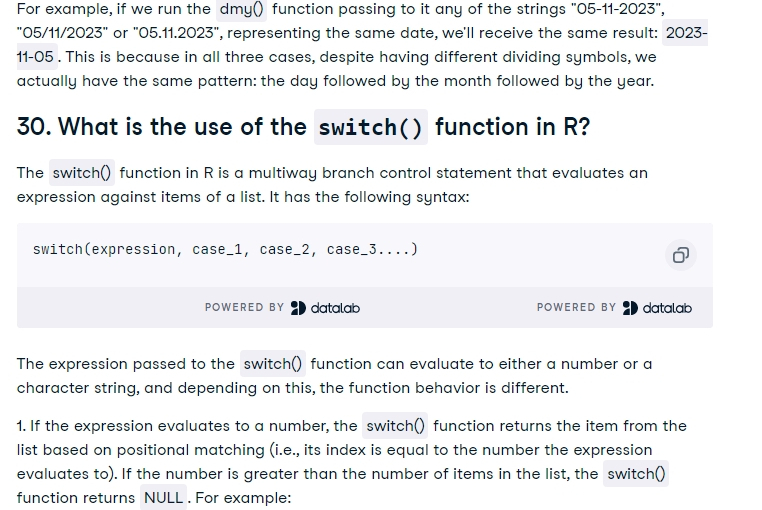
Task: Click switch() after 'expression passed to the'
Action: tap(273, 364)
